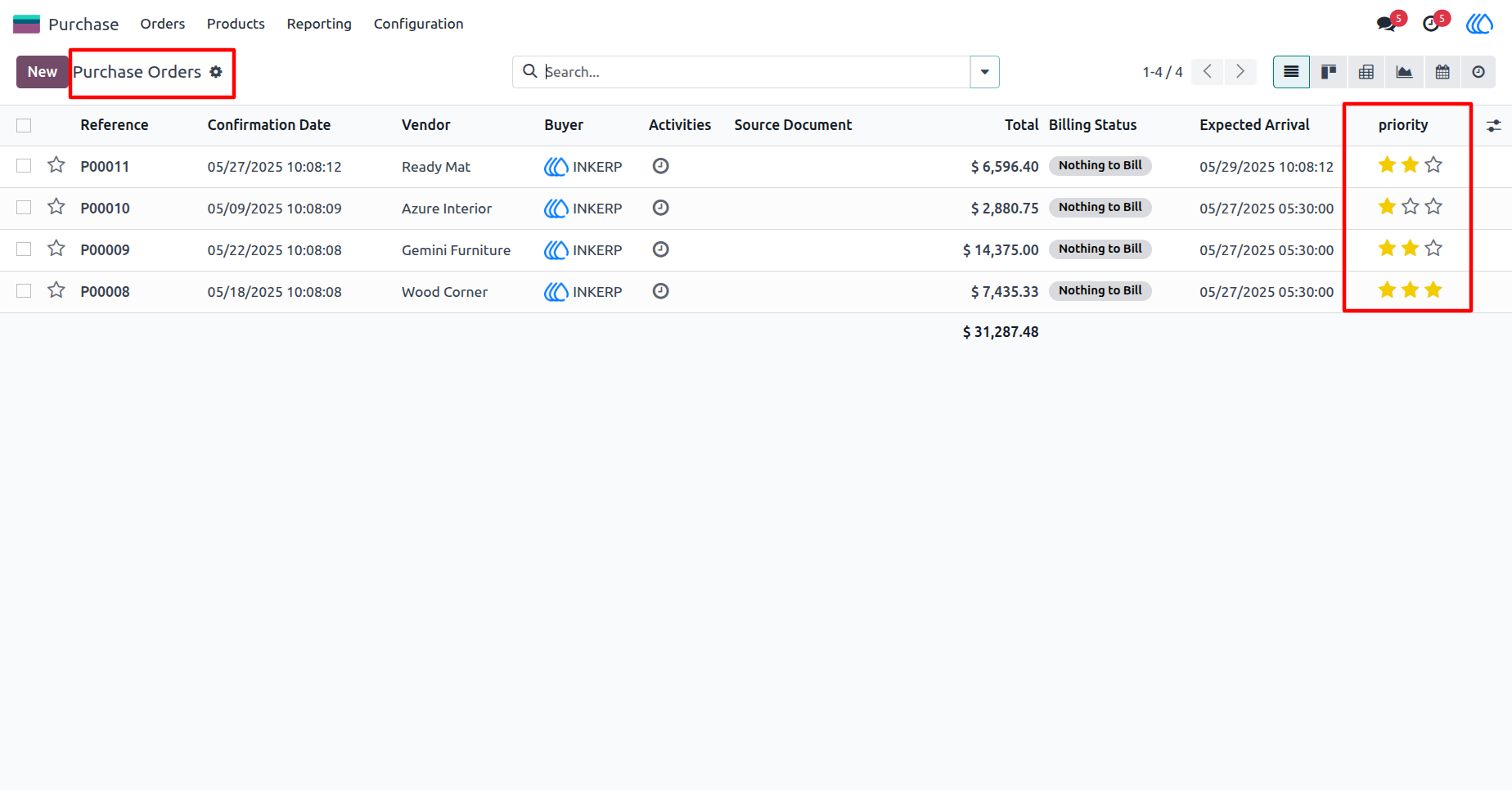Open the Configuration menu
Viewport: 1512px width, 790px height.
click(419, 24)
